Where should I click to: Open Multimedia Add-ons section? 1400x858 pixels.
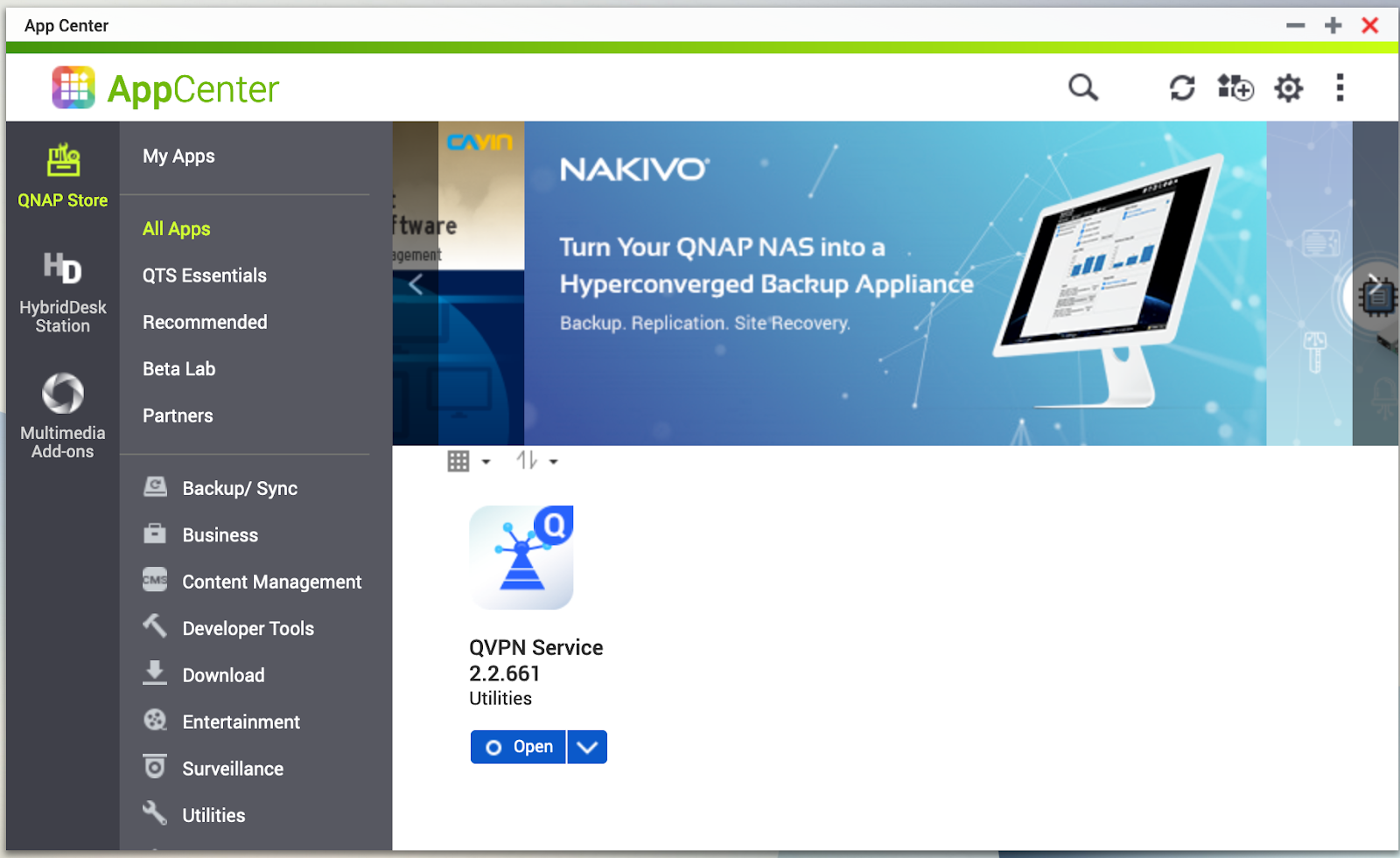coord(63,415)
